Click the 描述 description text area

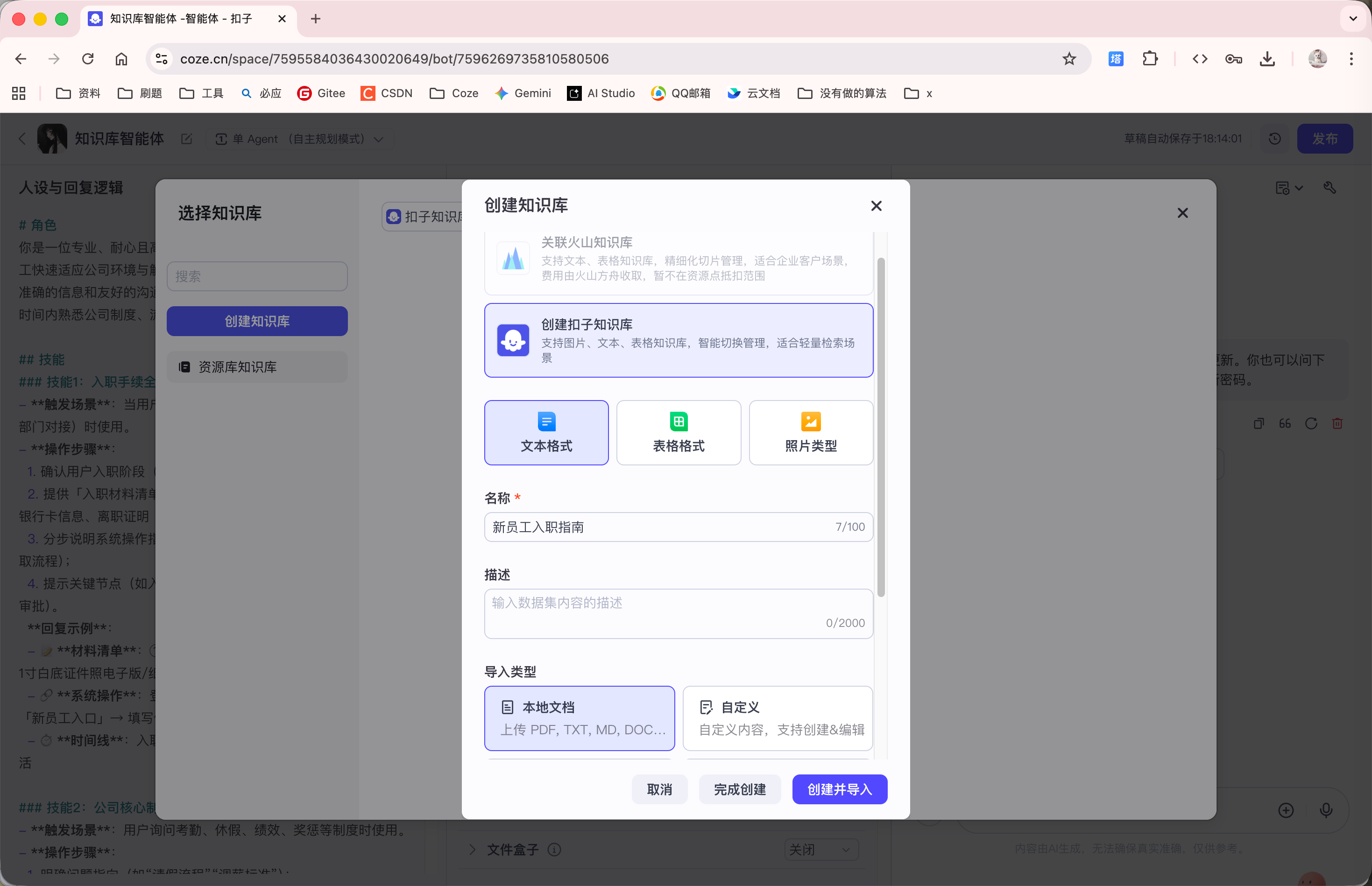click(x=679, y=613)
